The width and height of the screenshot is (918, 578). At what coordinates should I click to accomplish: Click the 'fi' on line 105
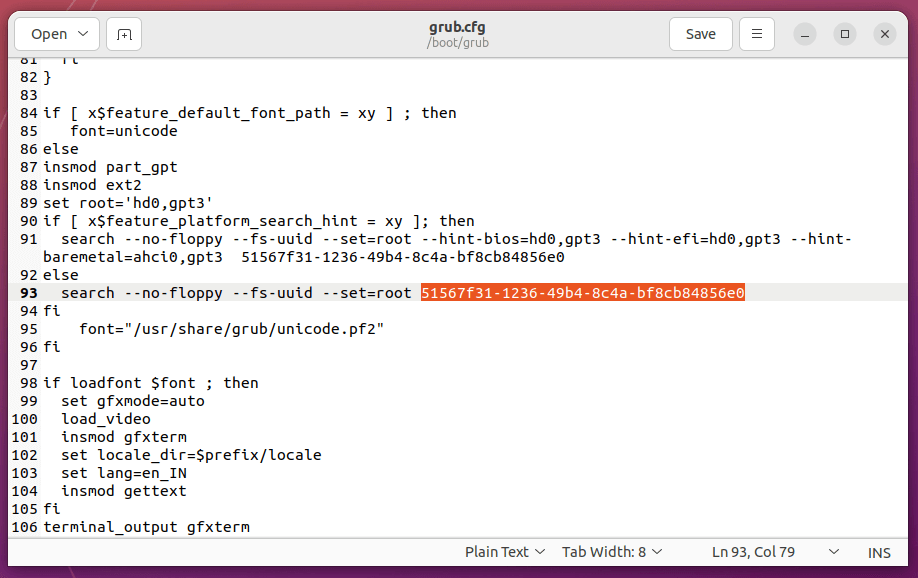point(52,509)
